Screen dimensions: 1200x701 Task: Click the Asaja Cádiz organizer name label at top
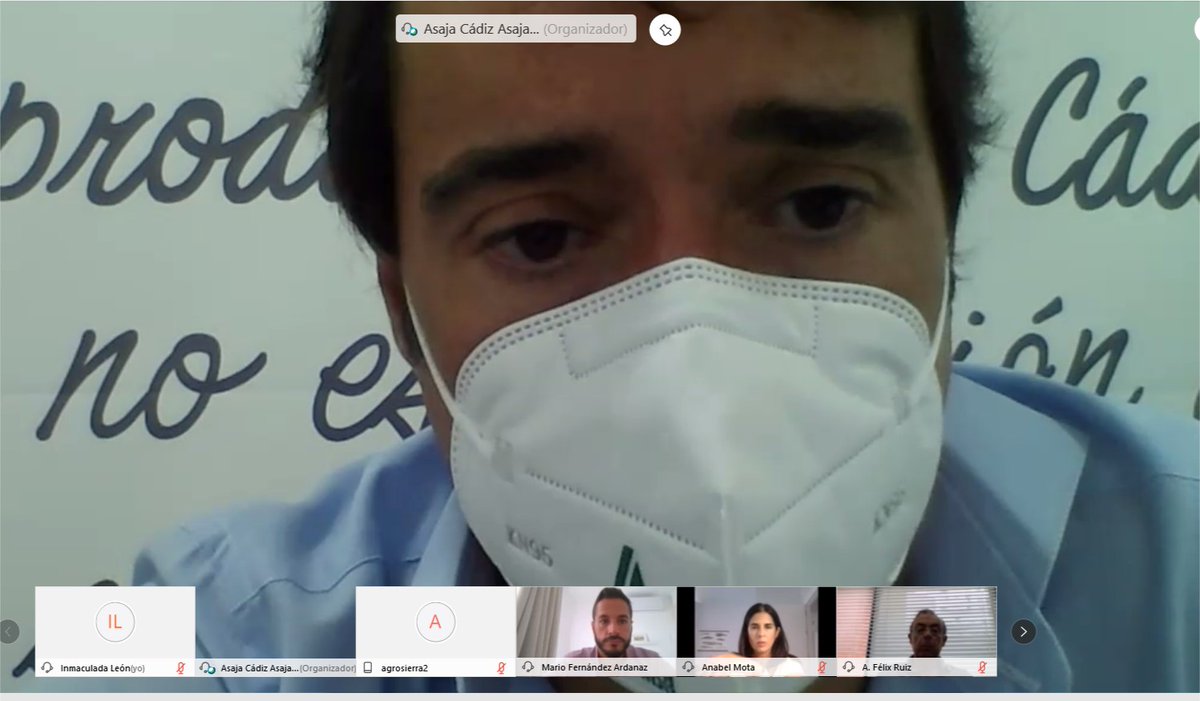pos(516,29)
